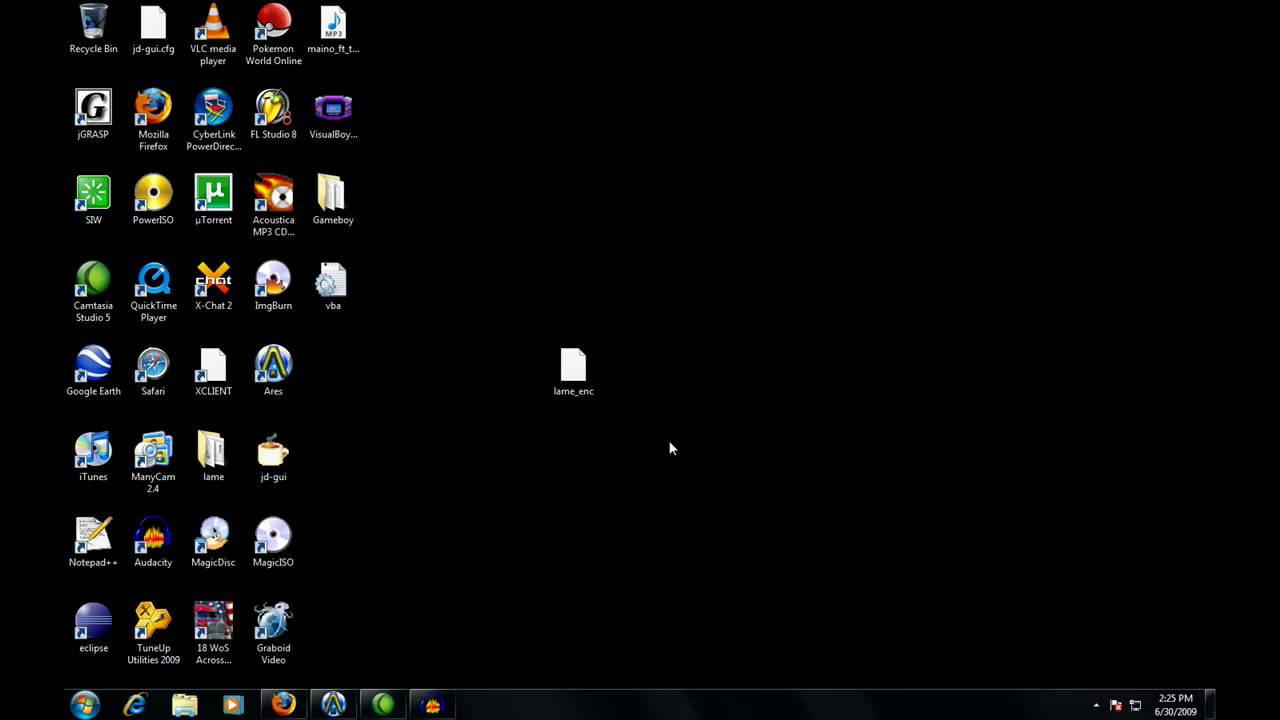Select the Gameboy folder icon
The width and height of the screenshot is (1280, 720).
[333, 201]
